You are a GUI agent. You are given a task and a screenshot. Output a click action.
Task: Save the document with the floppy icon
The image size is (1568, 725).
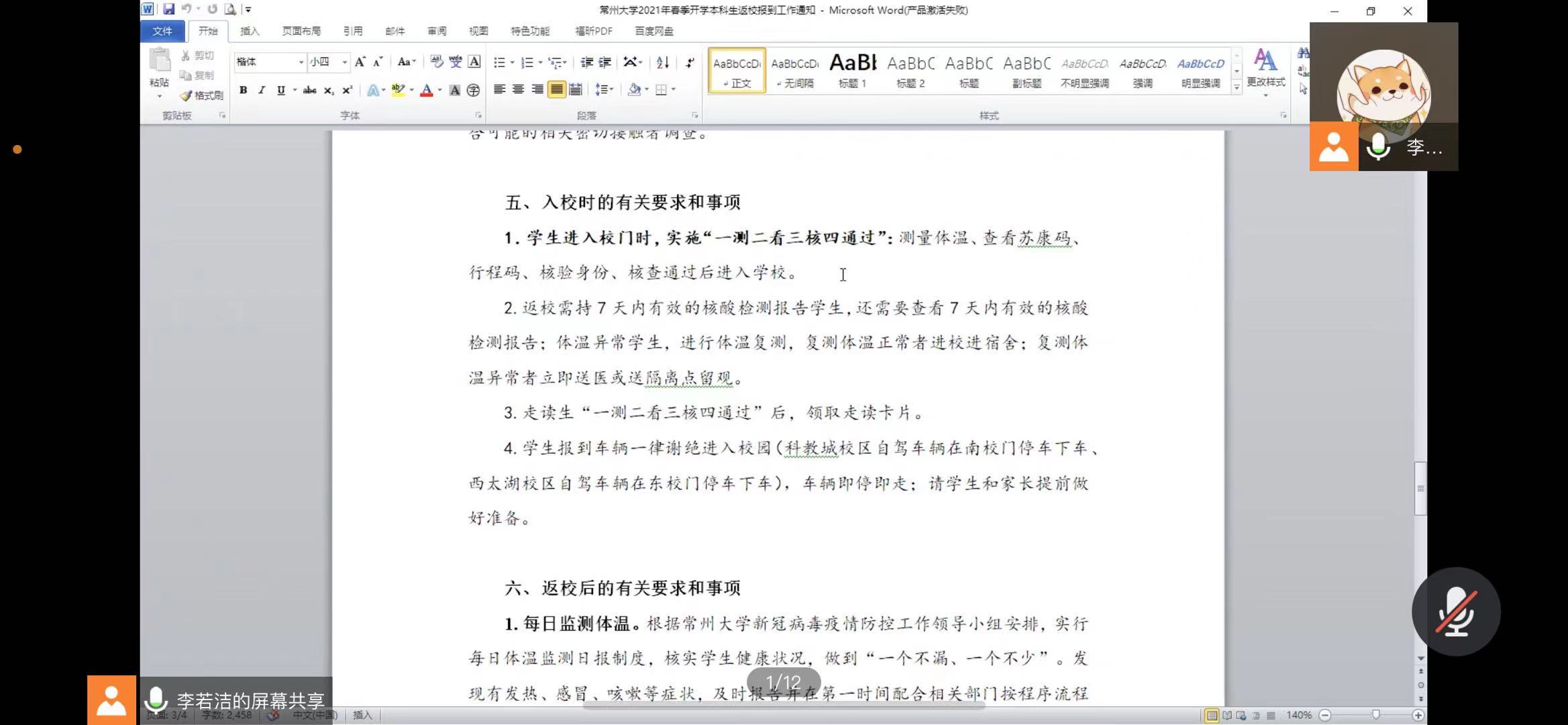tap(168, 9)
